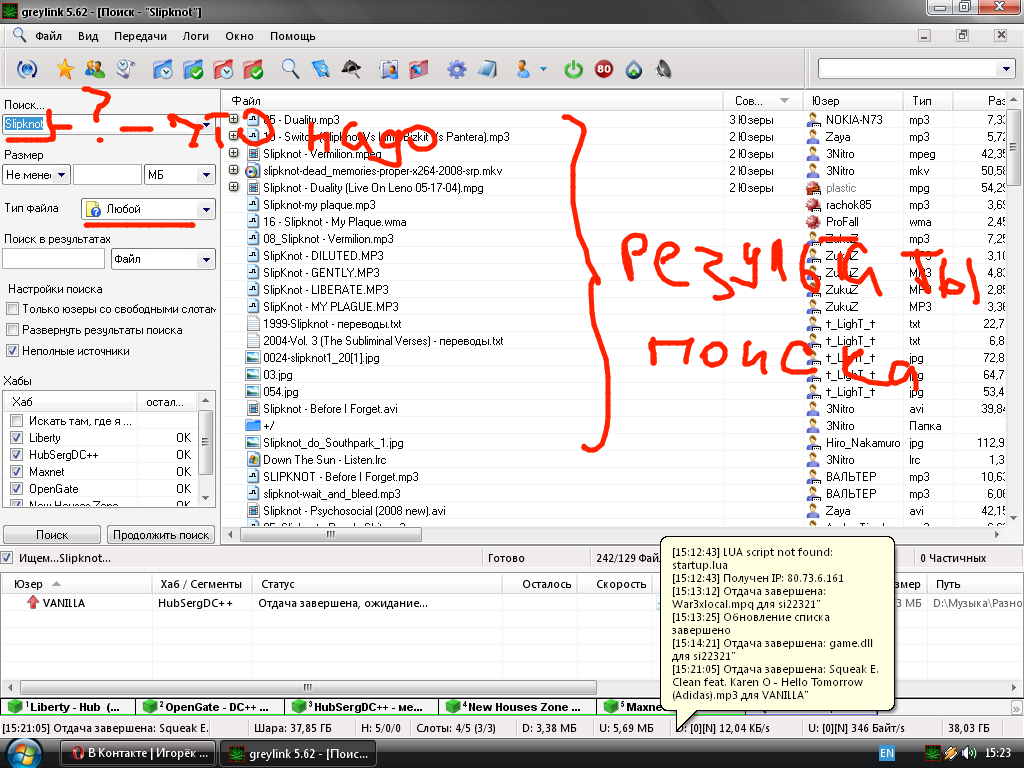Click the Продолжить поиск button
The width and height of the screenshot is (1024, 768).
(x=161, y=535)
